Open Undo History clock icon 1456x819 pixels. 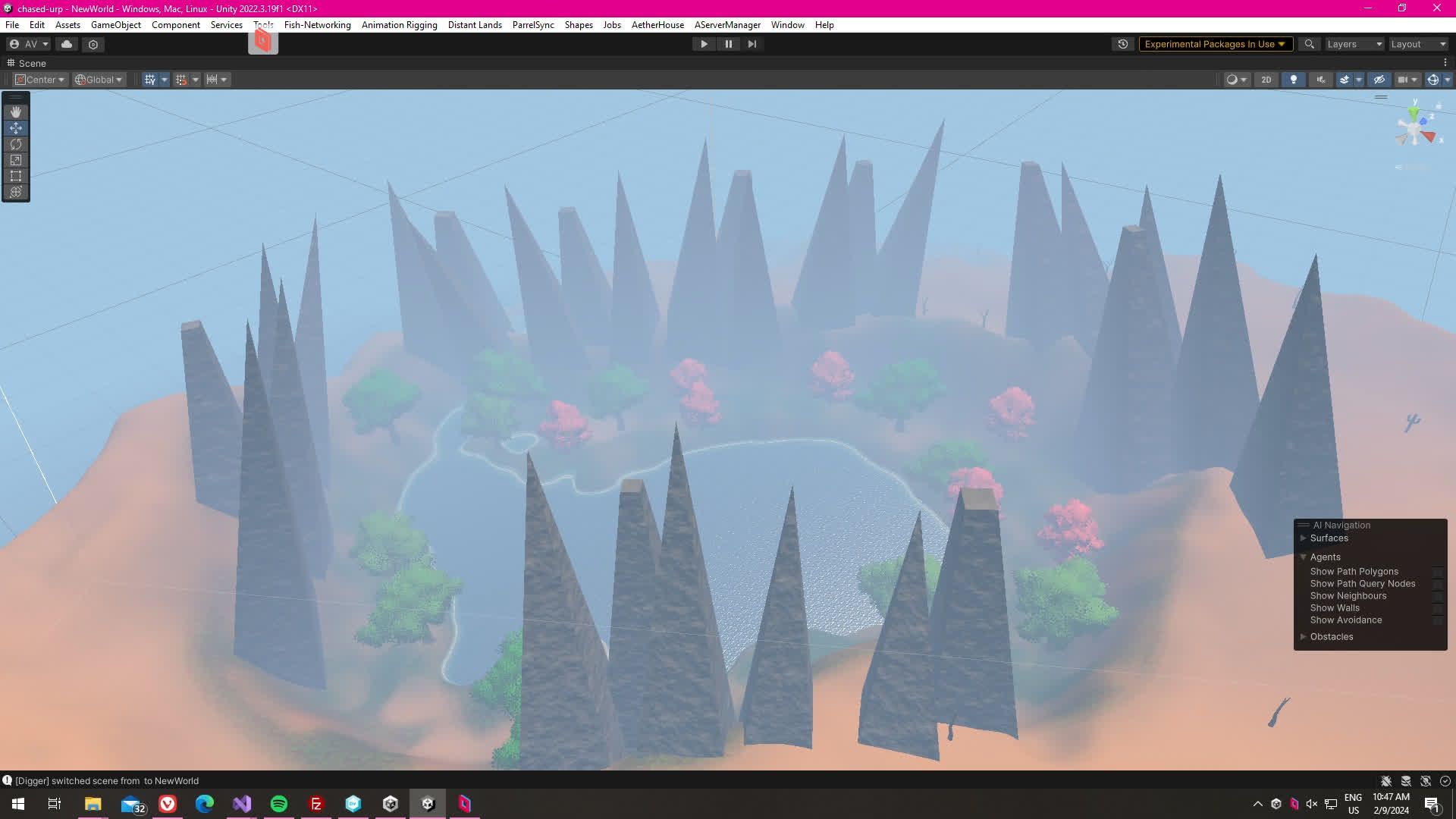(x=1123, y=44)
